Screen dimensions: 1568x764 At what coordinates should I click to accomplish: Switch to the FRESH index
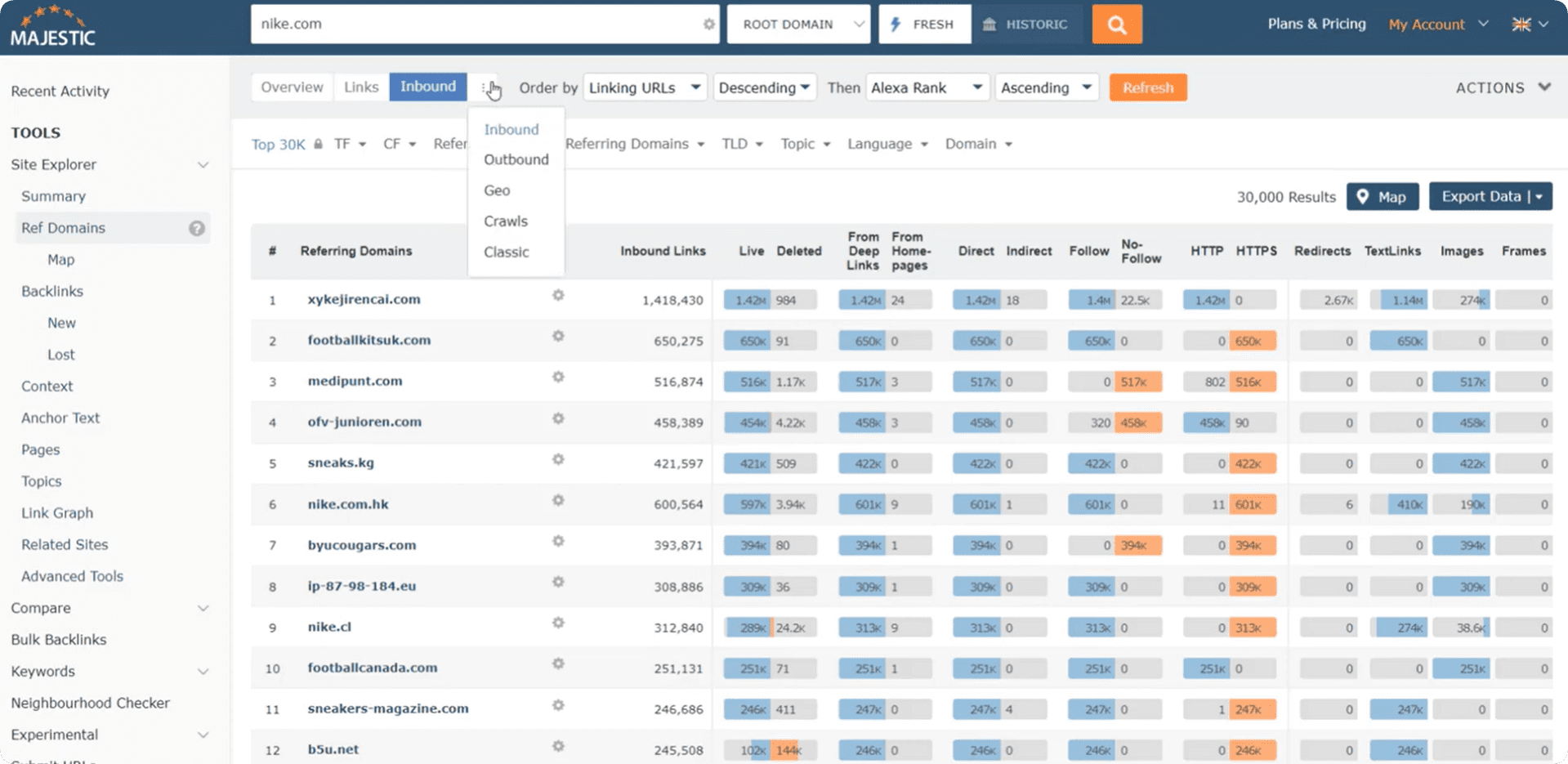pyautogui.click(x=924, y=25)
